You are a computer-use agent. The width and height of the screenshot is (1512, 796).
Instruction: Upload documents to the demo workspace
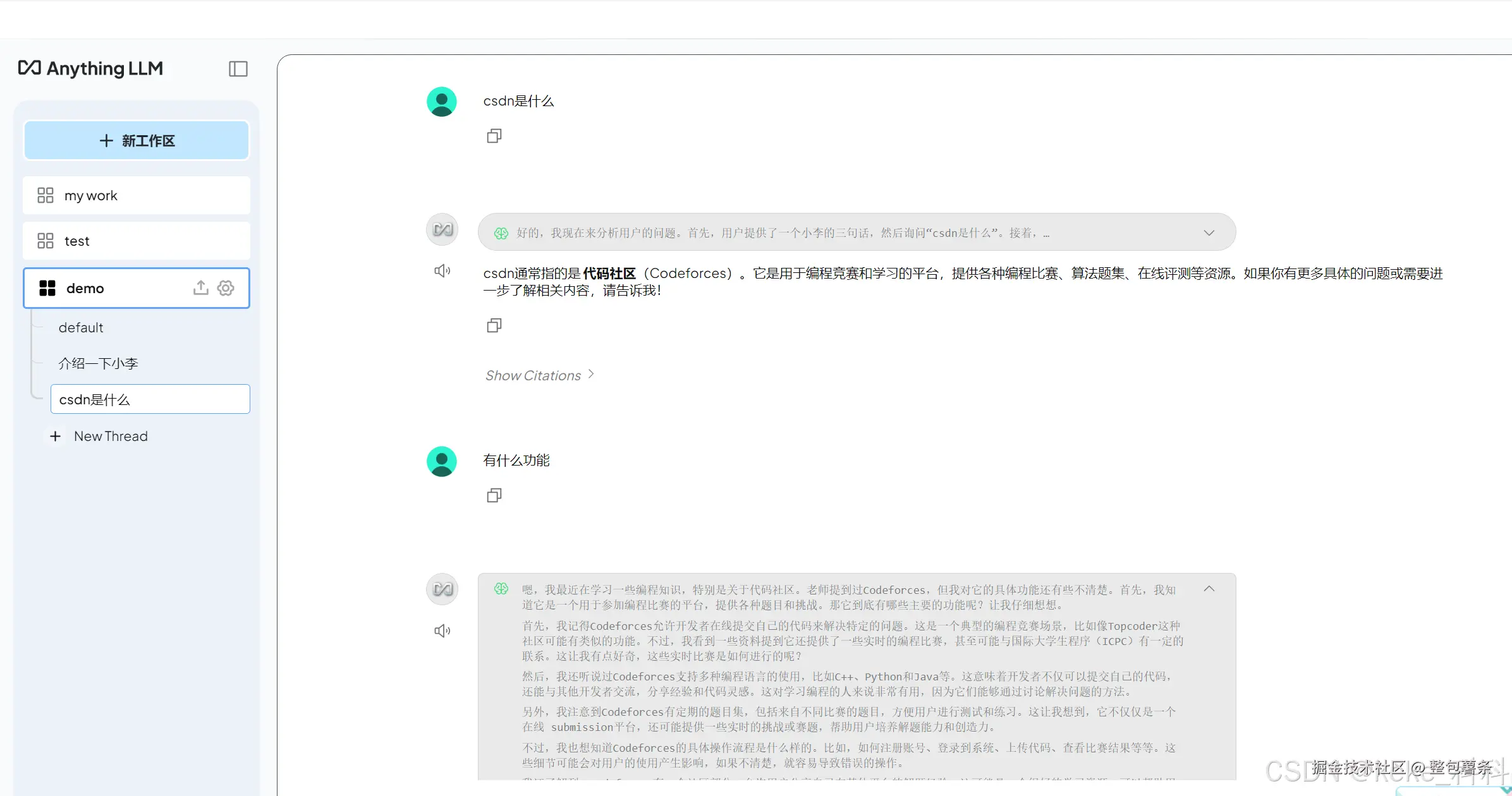(x=200, y=287)
